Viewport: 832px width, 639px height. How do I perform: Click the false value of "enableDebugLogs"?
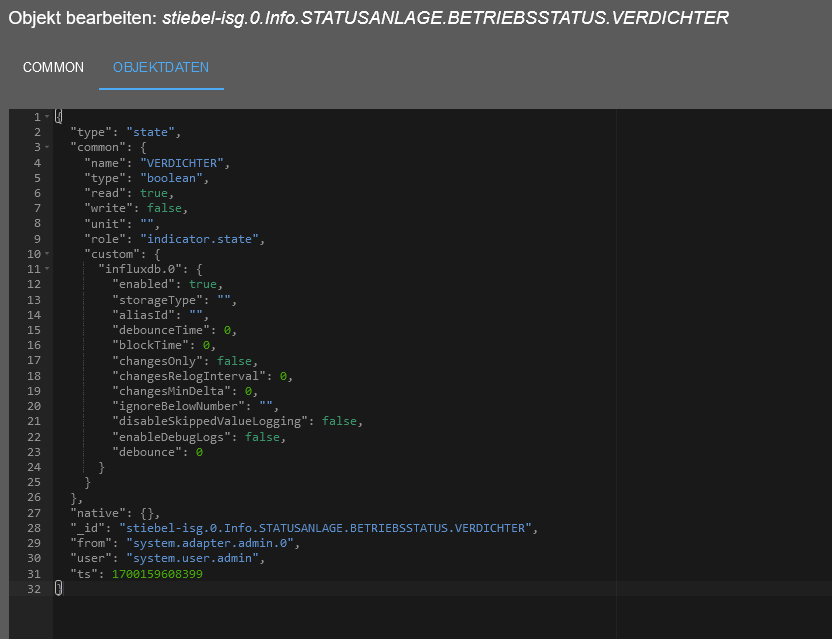point(264,437)
